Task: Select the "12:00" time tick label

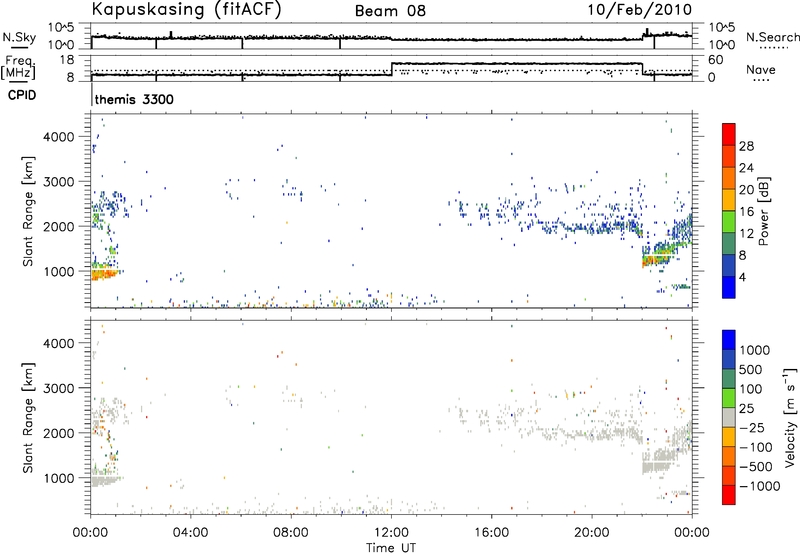Action: pyautogui.click(x=391, y=533)
